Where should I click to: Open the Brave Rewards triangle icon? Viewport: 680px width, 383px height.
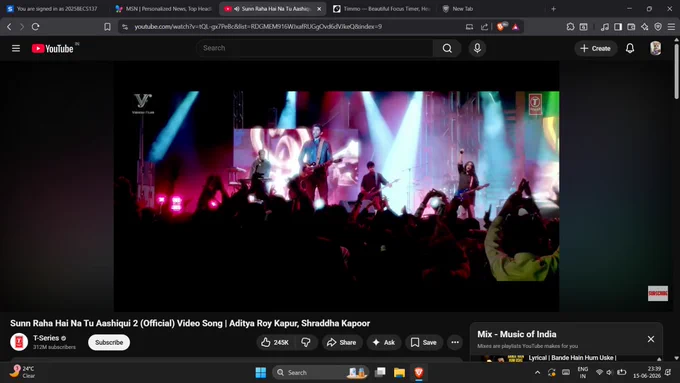point(515,27)
